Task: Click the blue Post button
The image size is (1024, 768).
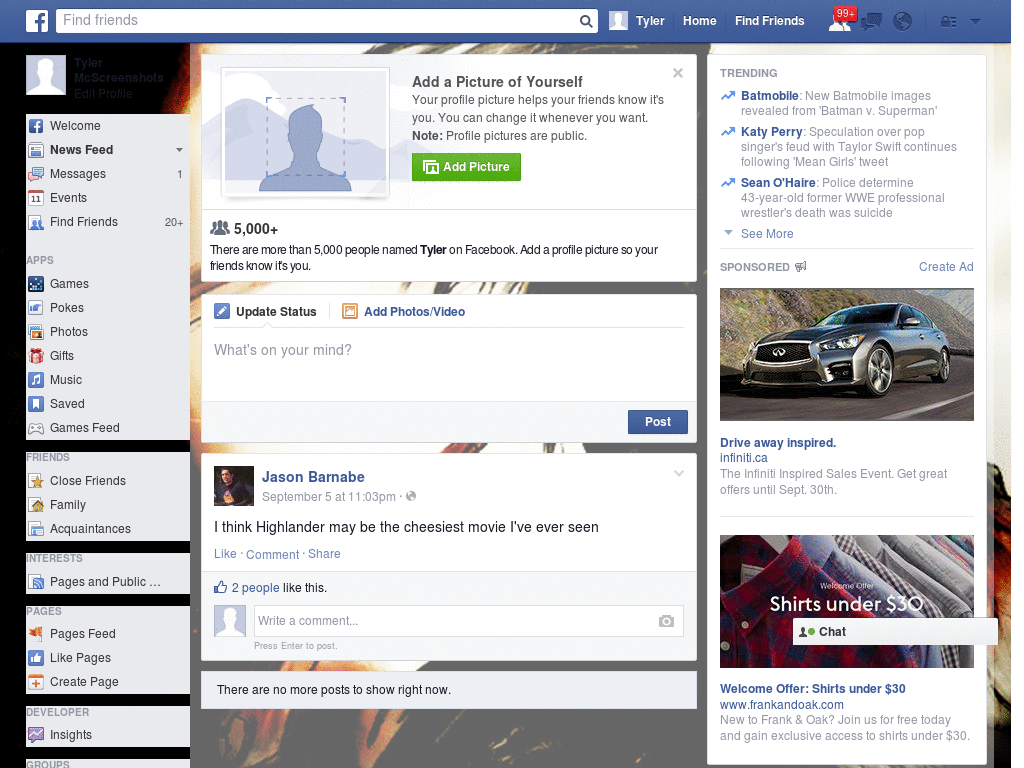Action: (x=658, y=422)
